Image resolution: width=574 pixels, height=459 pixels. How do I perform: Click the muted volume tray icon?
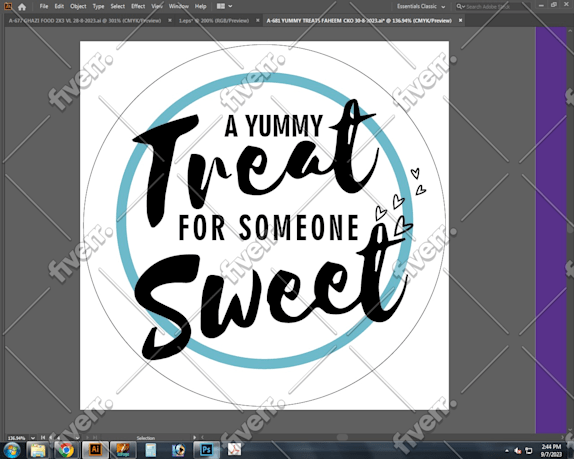(x=518, y=451)
